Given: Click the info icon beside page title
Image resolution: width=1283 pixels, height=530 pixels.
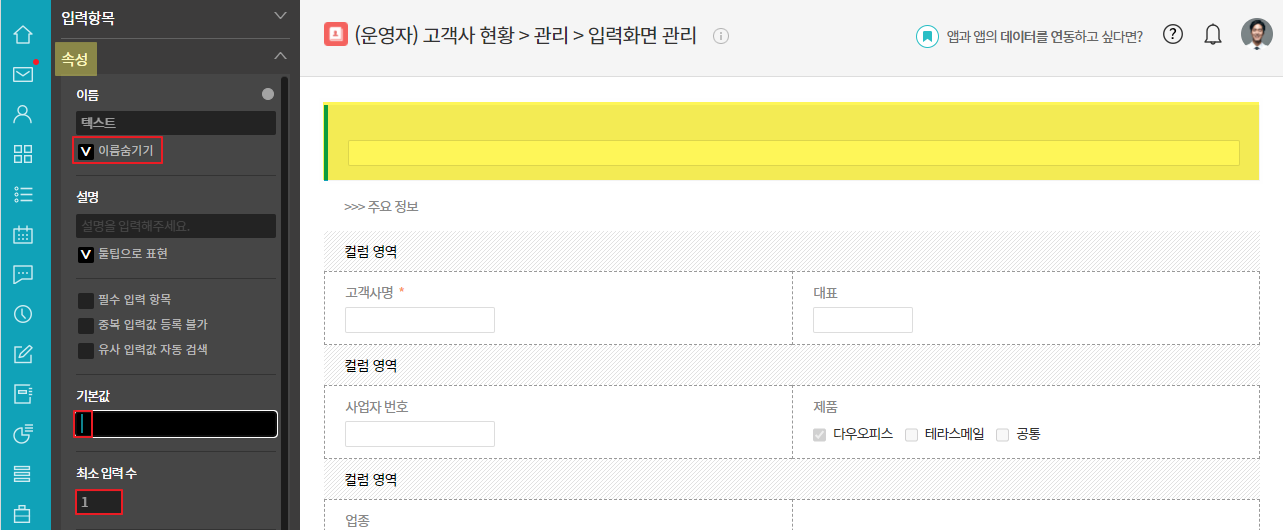Looking at the screenshot, I should point(721,36).
